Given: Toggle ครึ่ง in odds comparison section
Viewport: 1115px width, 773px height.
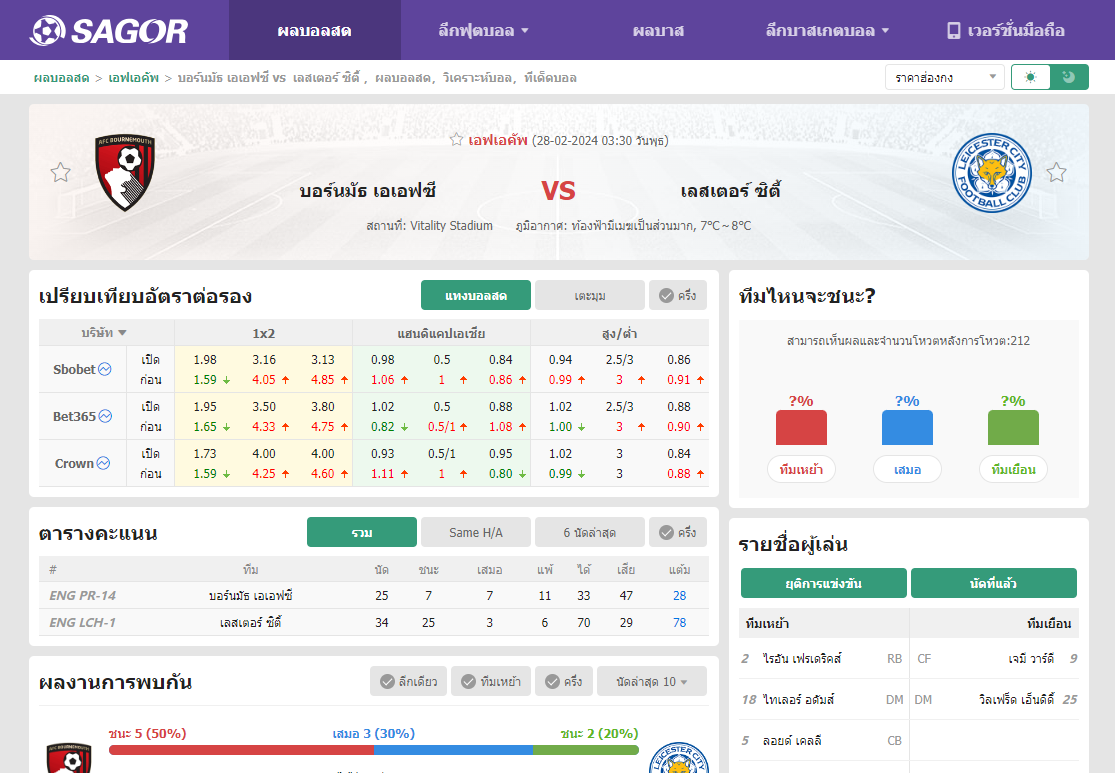Looking at the screenshot, I should click(x=678, y=295).
